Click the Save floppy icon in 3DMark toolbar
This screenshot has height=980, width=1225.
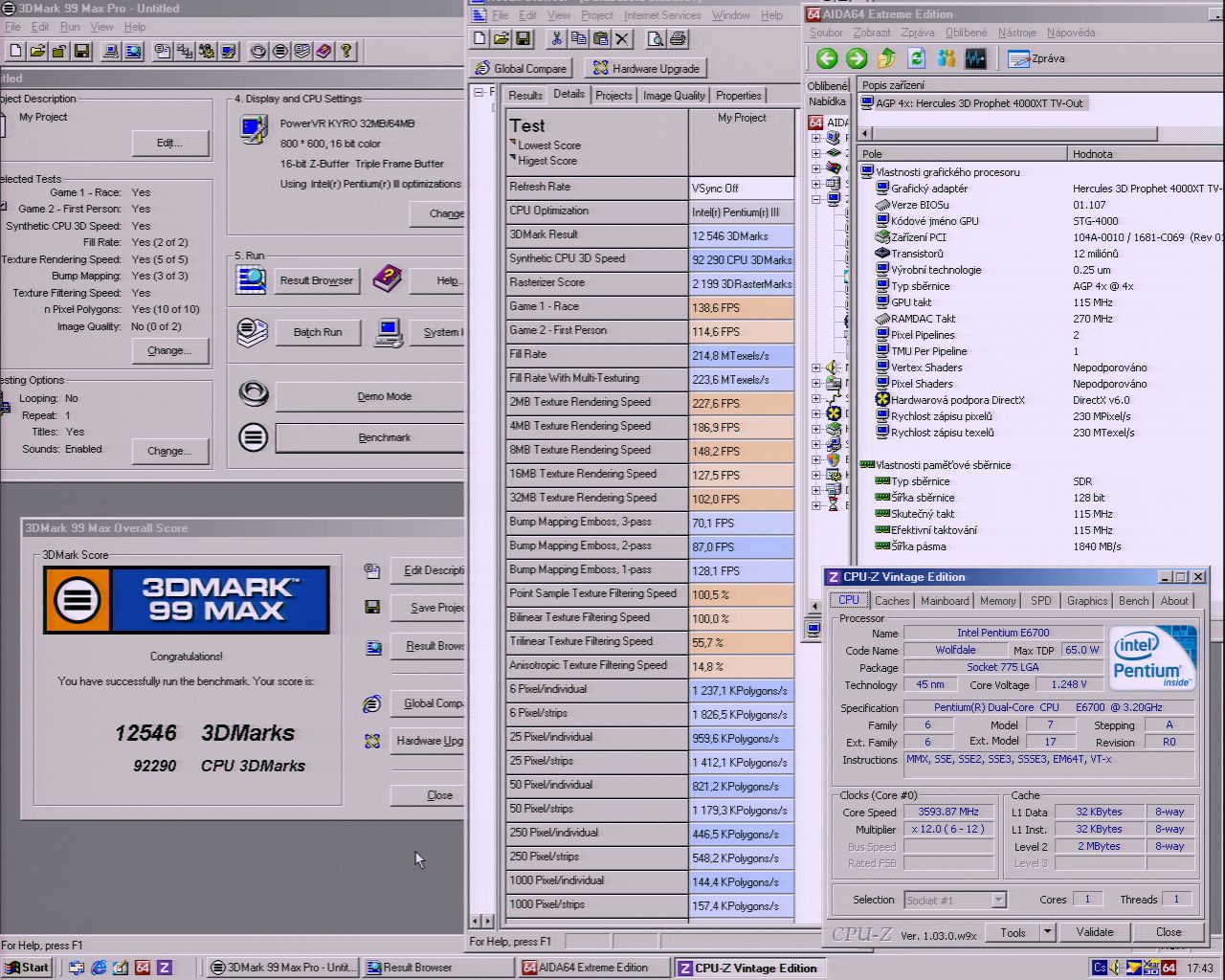(x=82, y=51)
